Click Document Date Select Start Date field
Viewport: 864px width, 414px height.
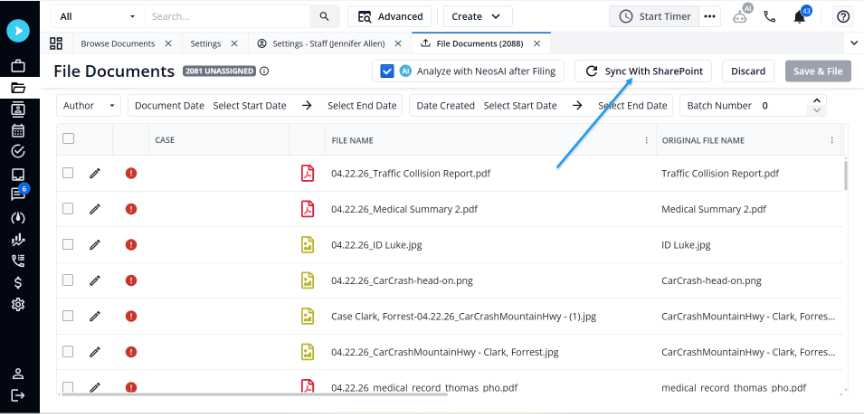point(250,105)
